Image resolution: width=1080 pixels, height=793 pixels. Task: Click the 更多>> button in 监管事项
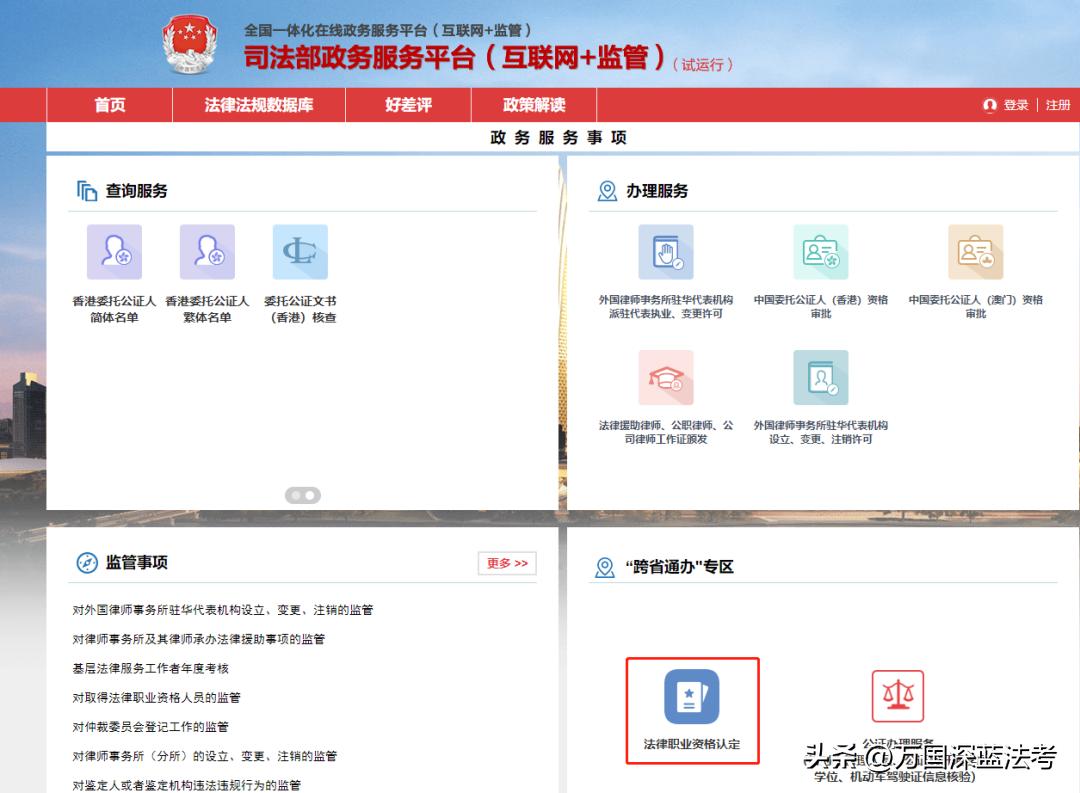(506, 563)
